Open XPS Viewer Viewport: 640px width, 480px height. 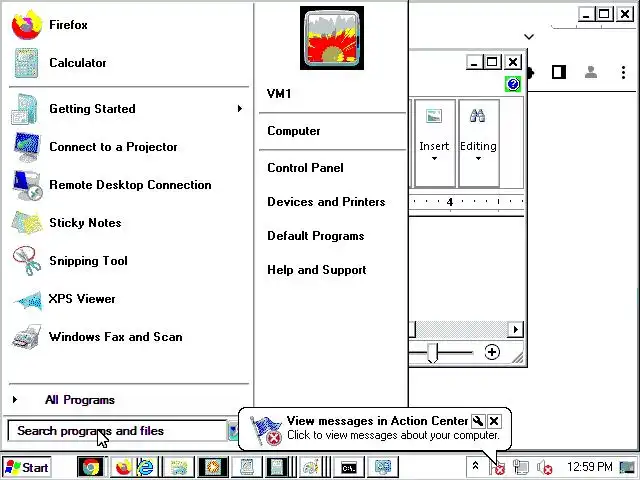click(129, 299)
